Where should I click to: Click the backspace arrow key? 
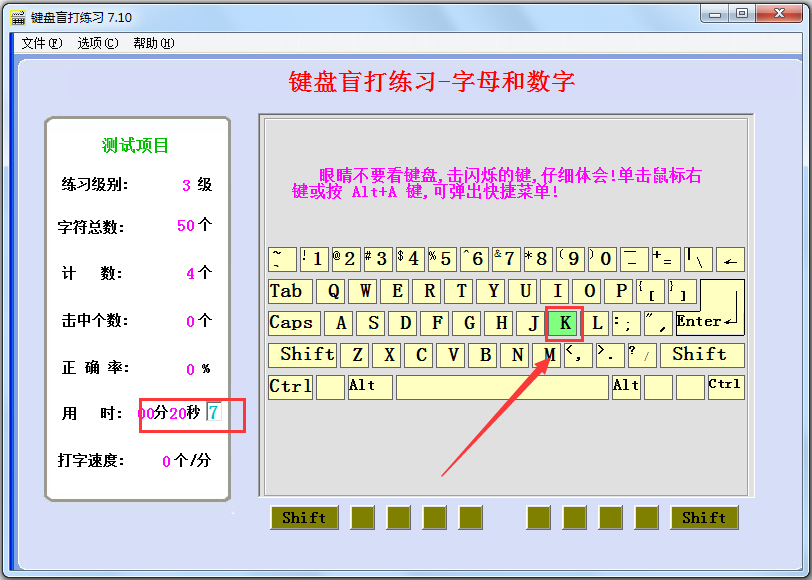coord(730,260)
